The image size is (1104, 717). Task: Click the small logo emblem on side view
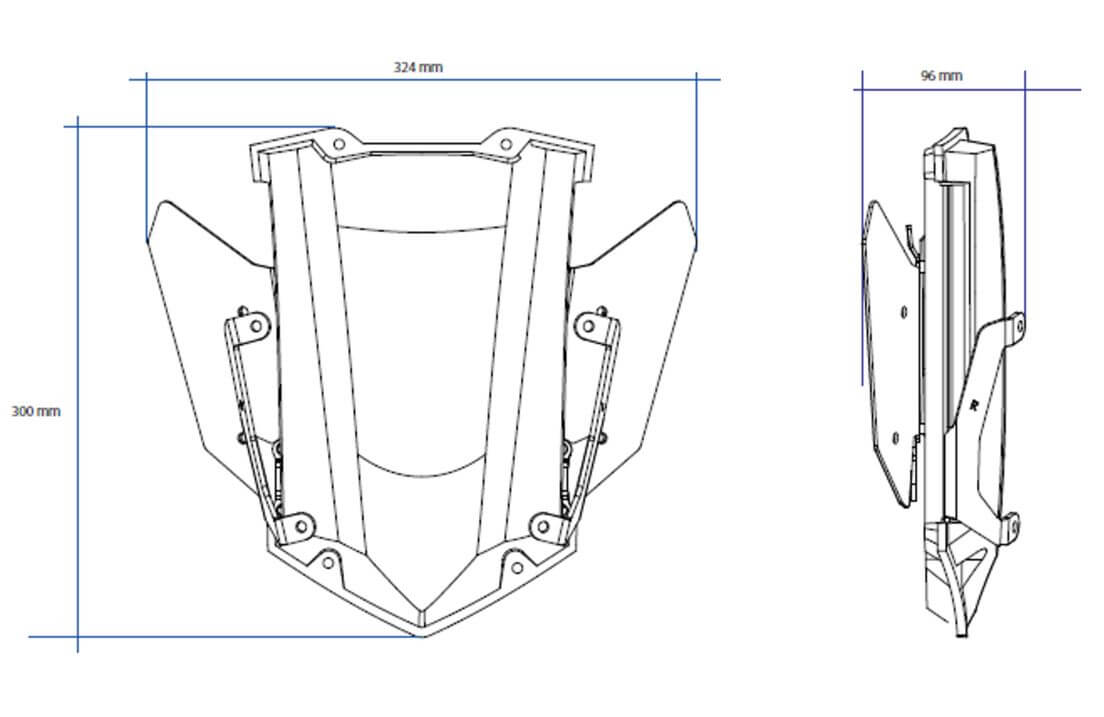click(x=973, y=404)
